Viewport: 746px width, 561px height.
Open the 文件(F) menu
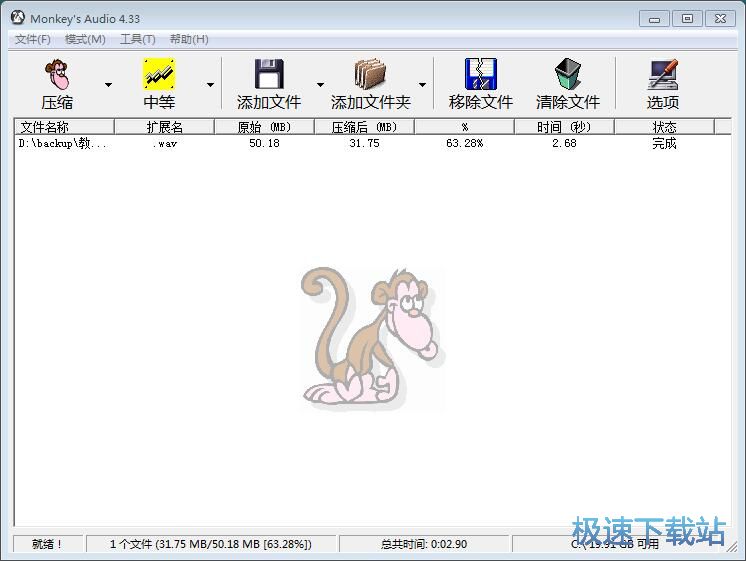32,39
